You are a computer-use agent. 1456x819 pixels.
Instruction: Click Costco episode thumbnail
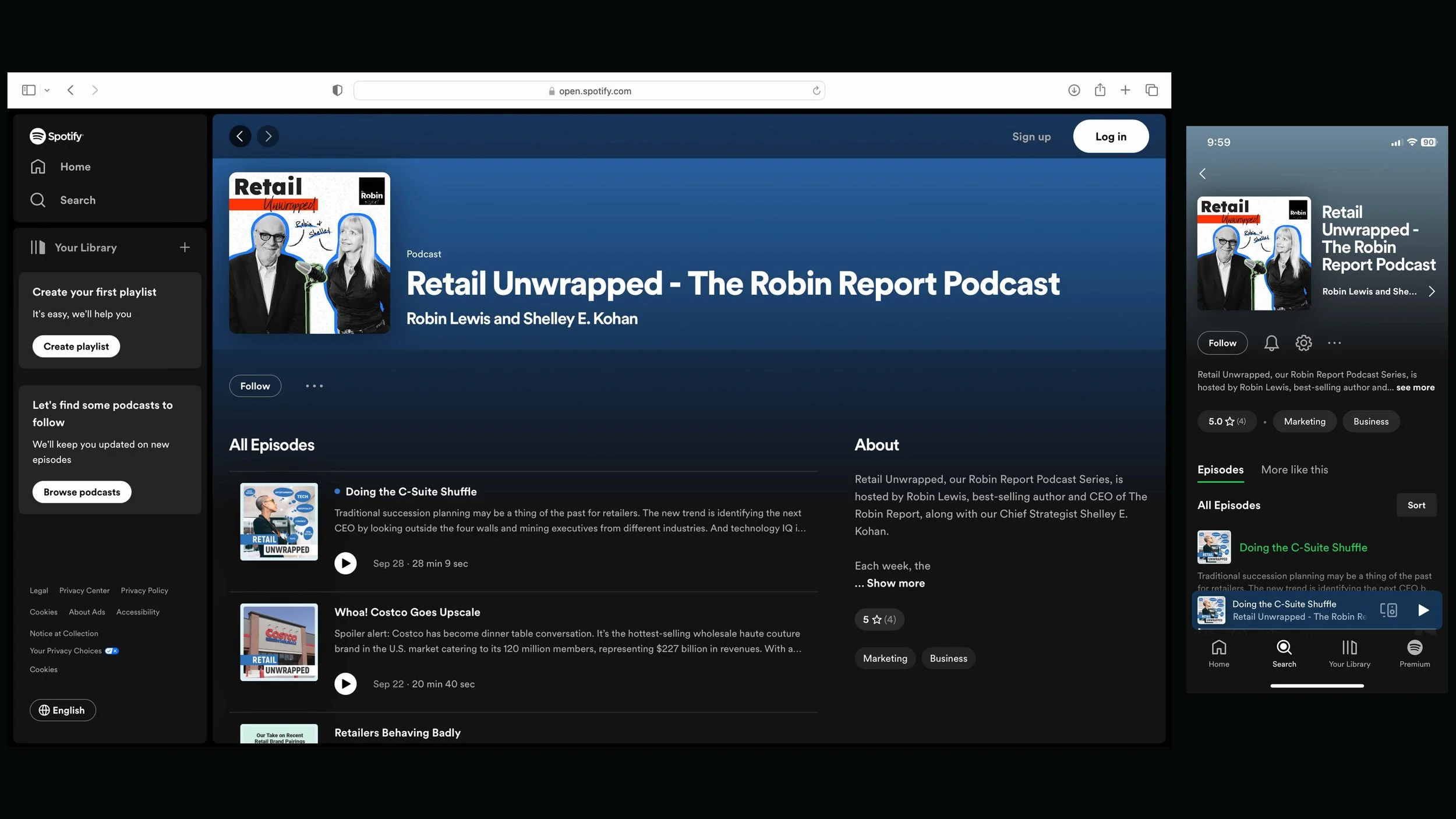click(279, 643)
